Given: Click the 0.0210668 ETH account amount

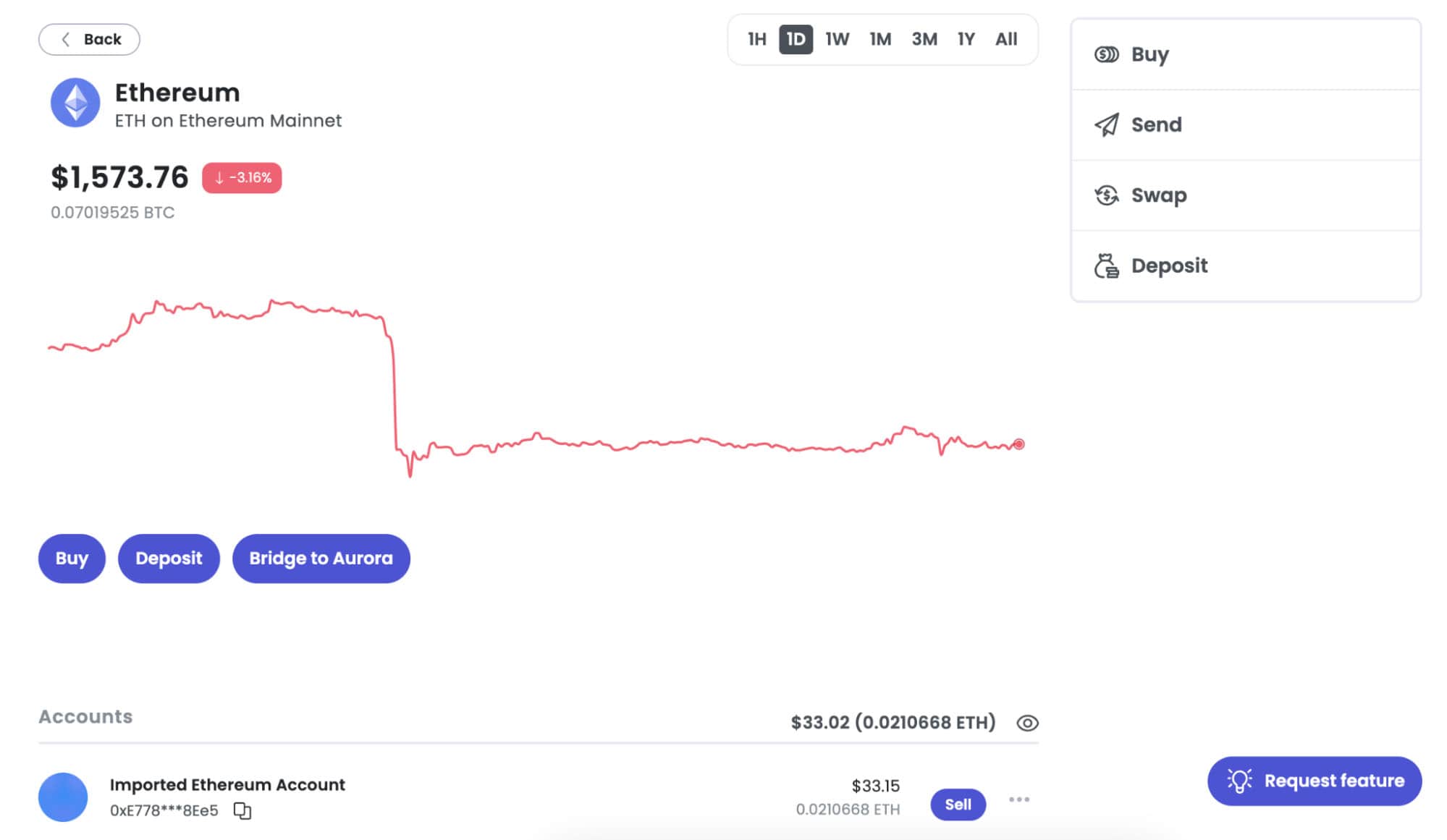Looking at the screenshot, I should [848, 810].
